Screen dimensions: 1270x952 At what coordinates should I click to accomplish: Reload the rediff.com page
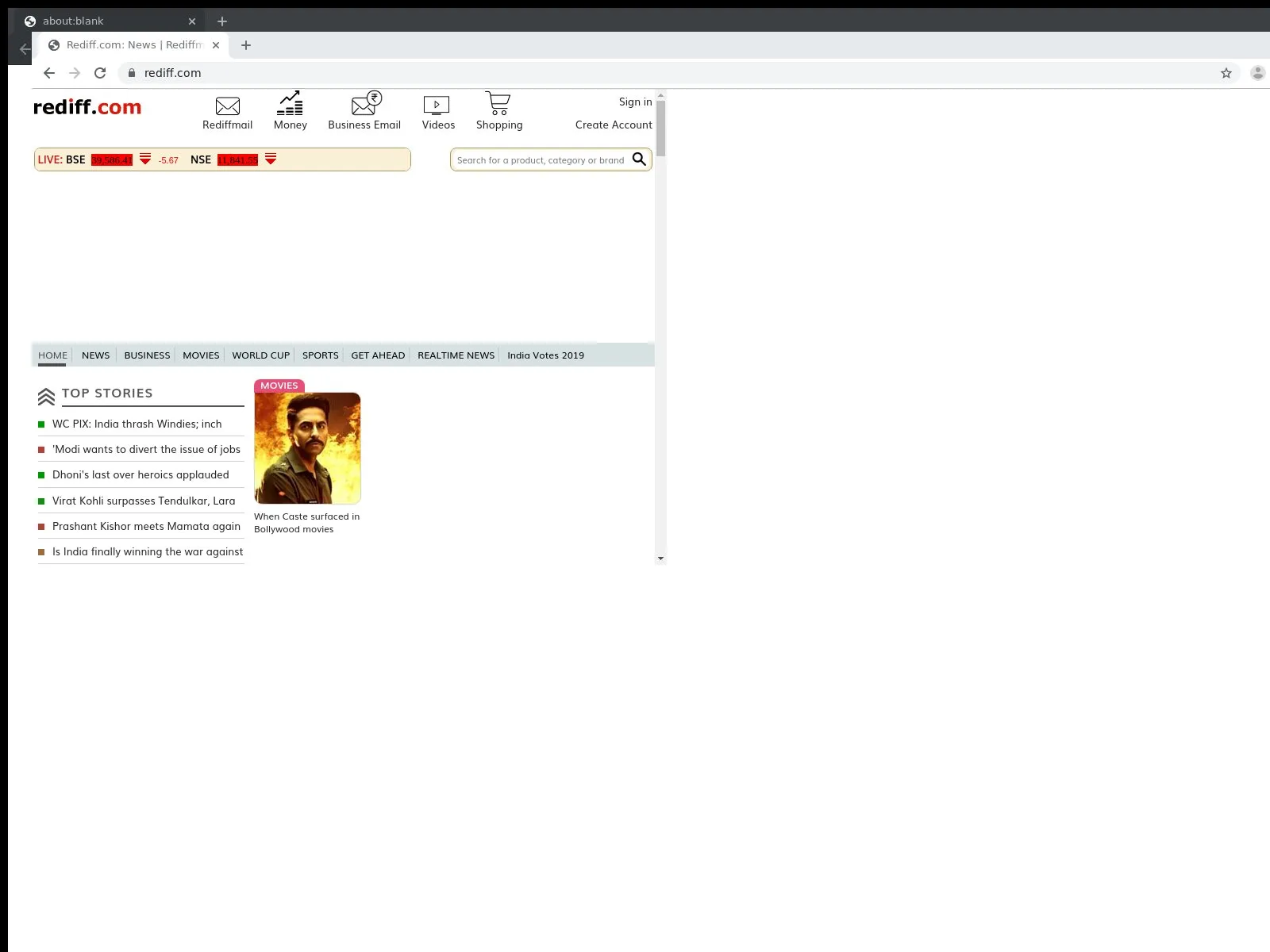(x=100, y=73)
